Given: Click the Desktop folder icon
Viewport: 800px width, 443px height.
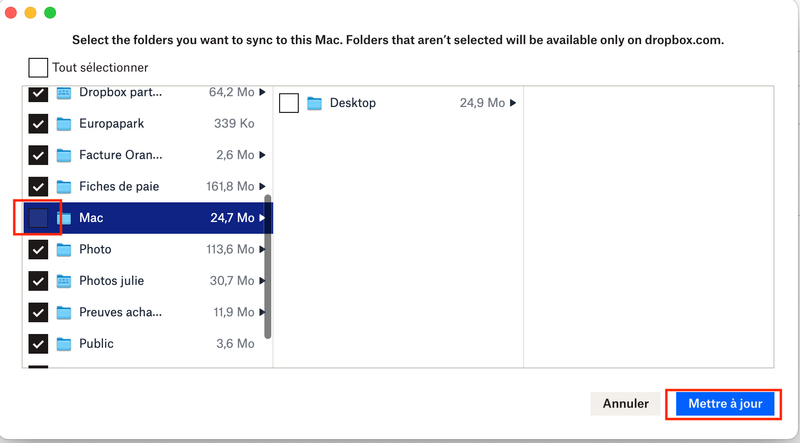Looking at the screenshot, I should tap(314, 103).
